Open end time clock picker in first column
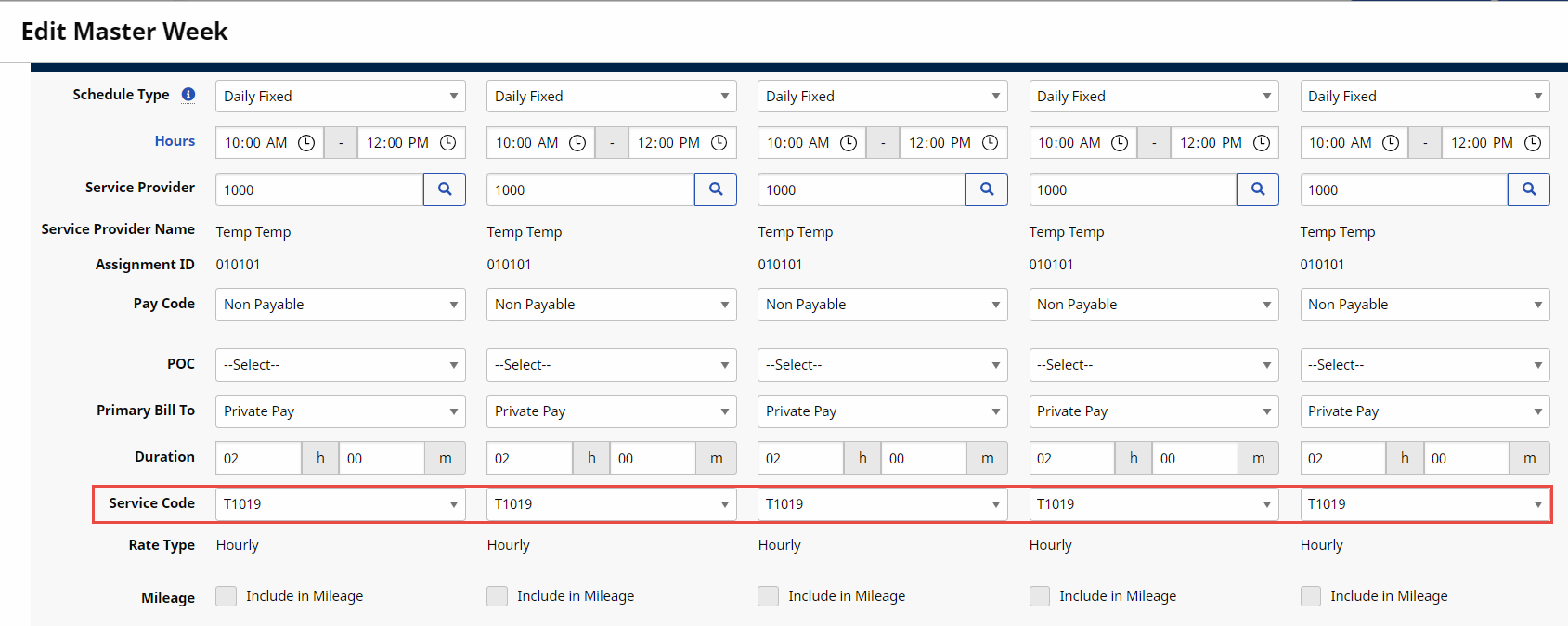 [x=447, y=143]
